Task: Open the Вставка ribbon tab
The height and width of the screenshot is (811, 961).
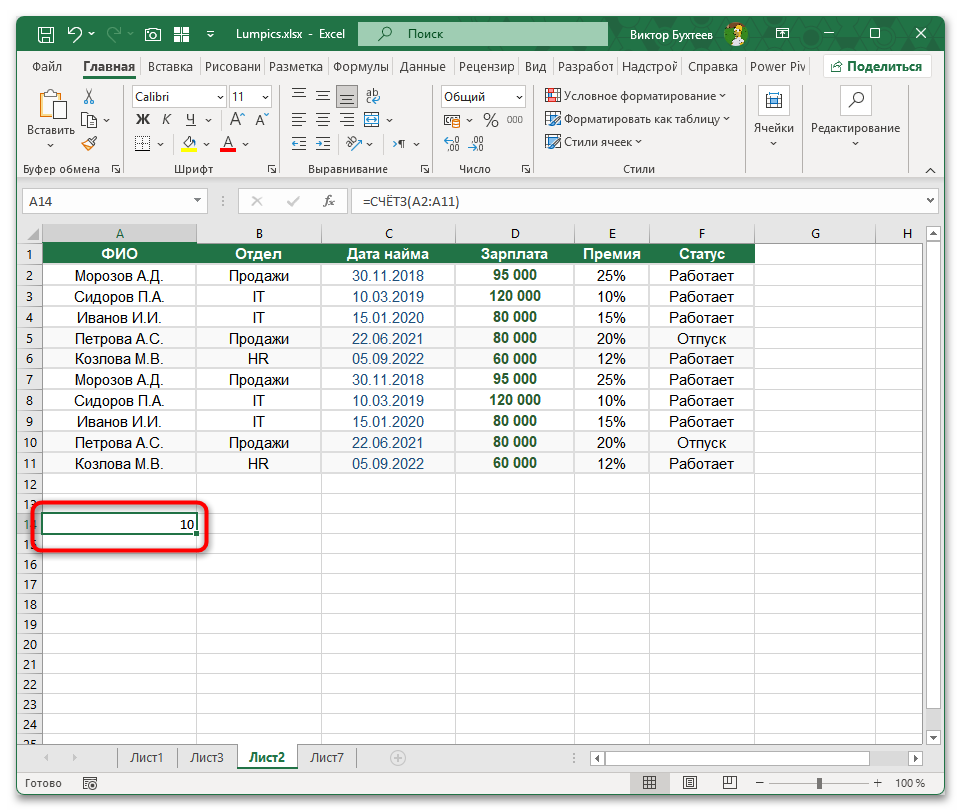Action: tap(170, 66)
